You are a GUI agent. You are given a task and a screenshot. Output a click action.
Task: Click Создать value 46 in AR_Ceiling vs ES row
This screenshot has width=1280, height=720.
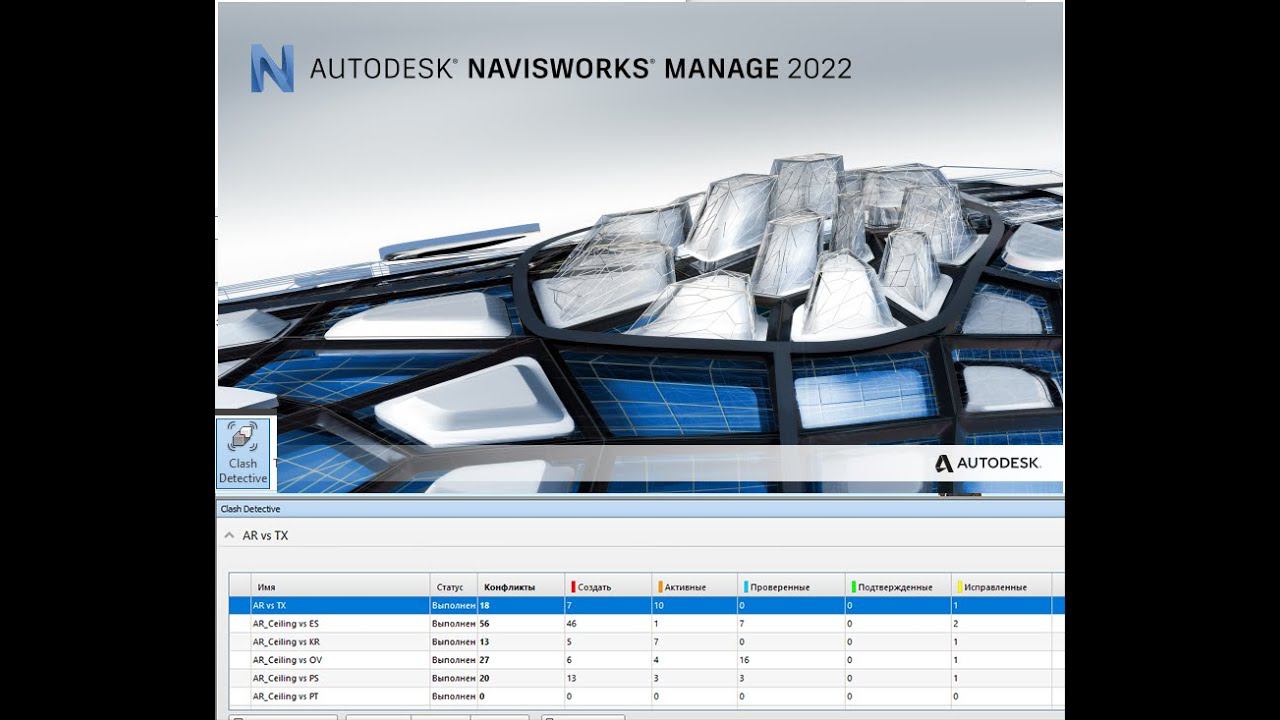tap(572, 623)
